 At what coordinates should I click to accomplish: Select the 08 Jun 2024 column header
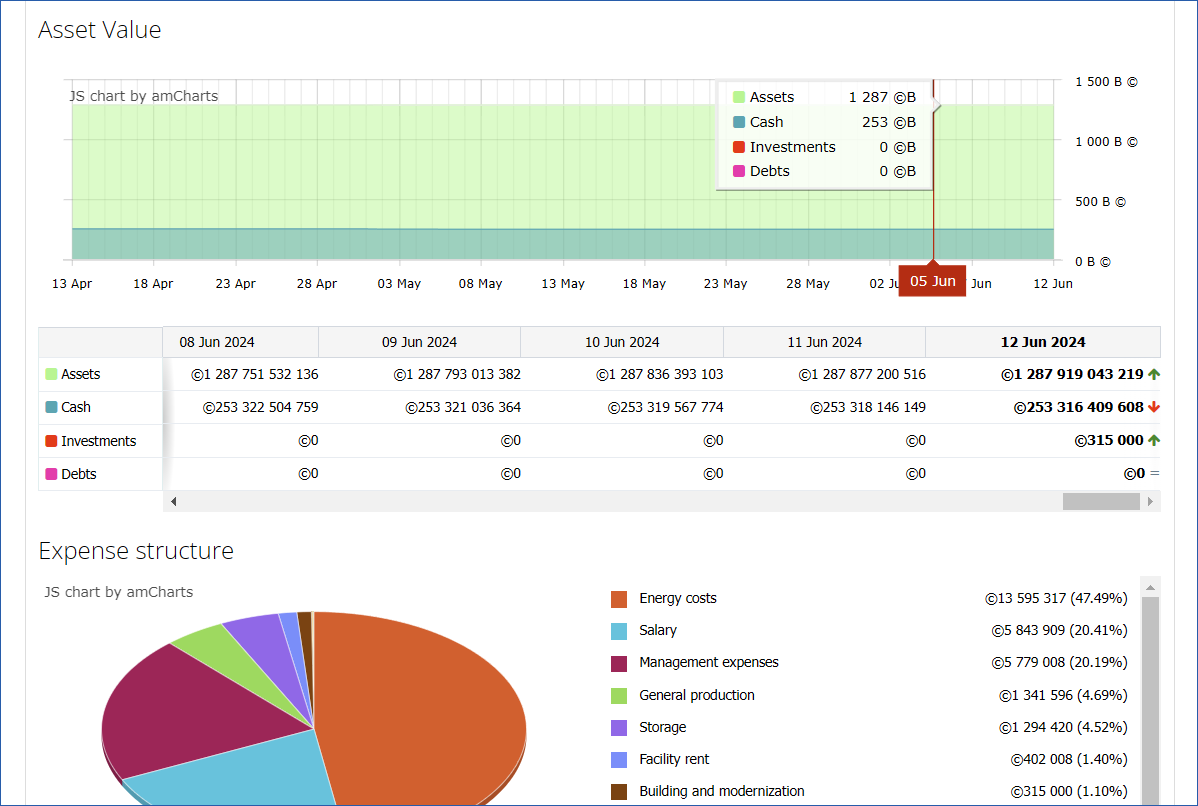coord(217,342)
